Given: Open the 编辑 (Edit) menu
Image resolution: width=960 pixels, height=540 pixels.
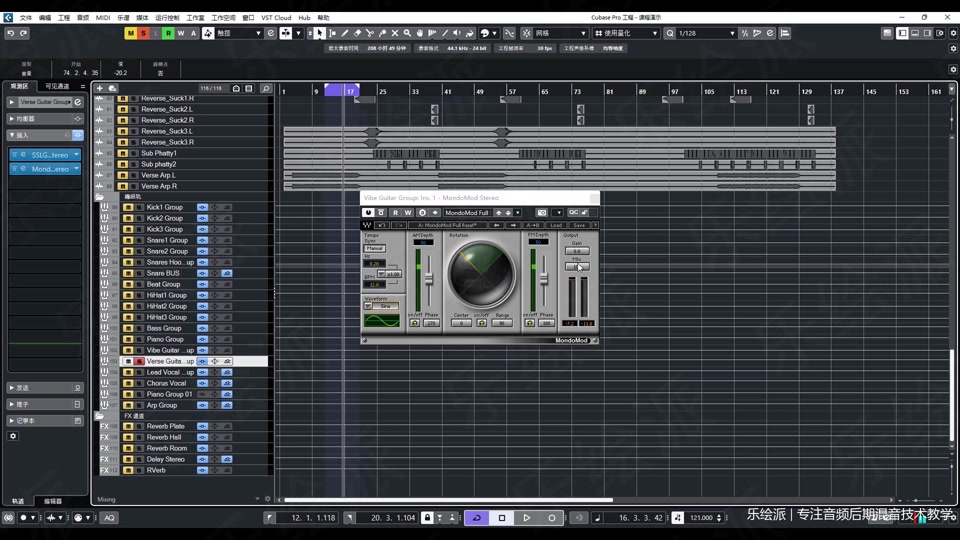Looking at the screenshot, I should click(45, 18).
